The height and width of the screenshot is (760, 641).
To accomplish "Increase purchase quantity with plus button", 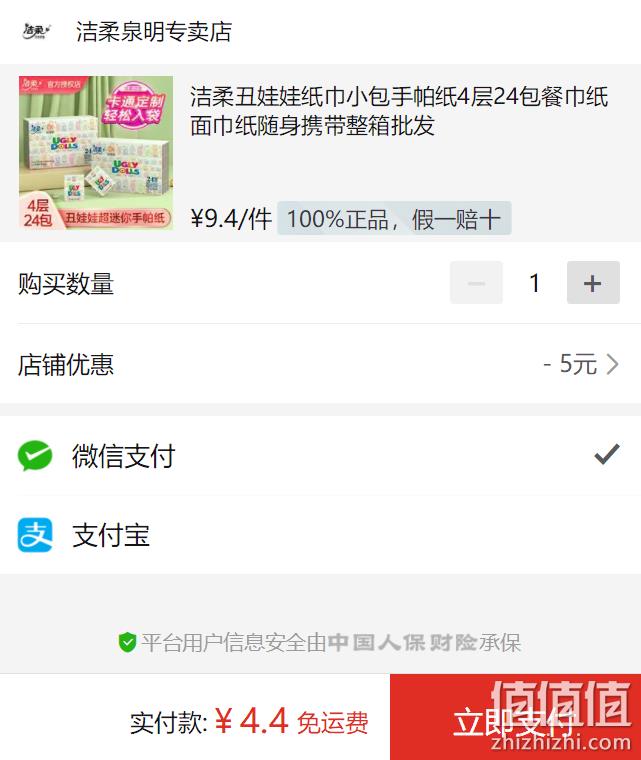I will [593, 283].
